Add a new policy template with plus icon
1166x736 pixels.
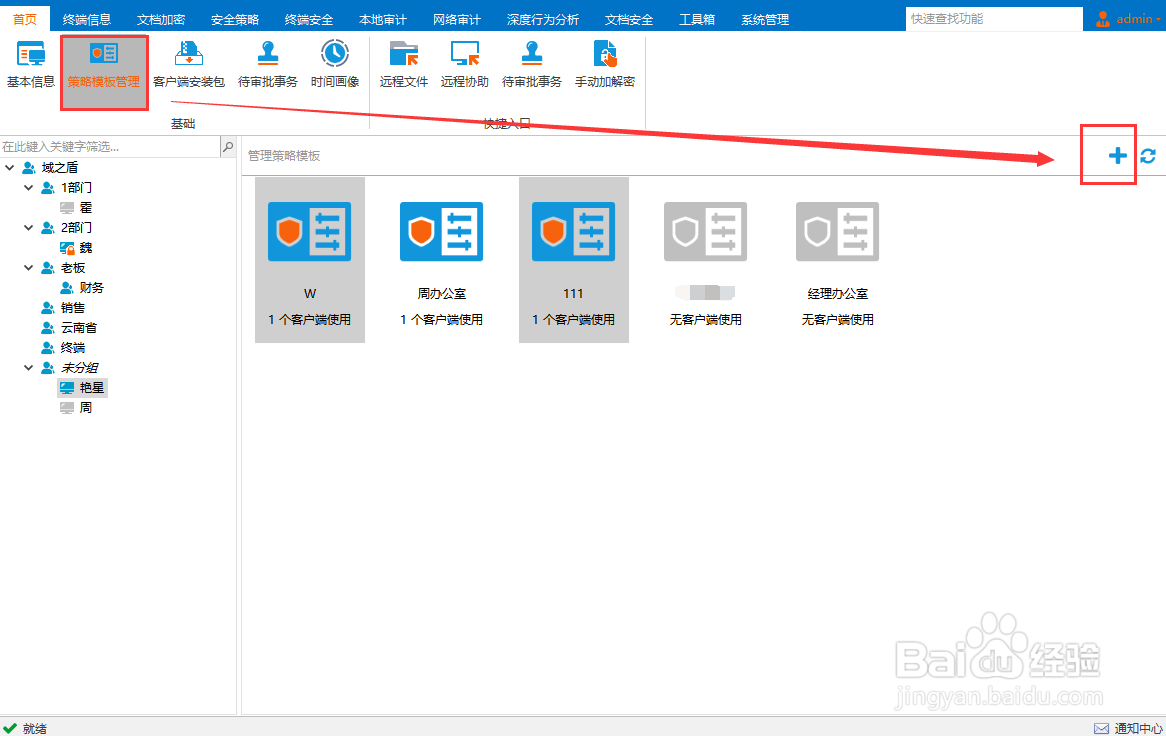[x=1117, y=155]
